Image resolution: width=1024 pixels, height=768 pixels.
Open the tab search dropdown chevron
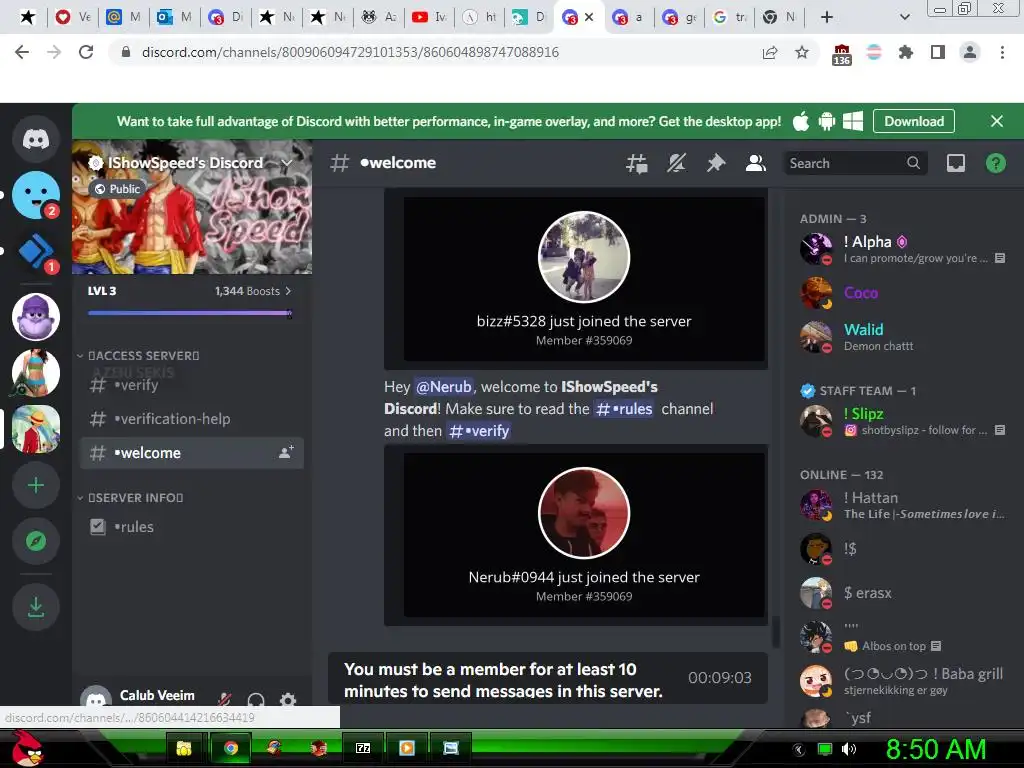[x=904, y=17]
